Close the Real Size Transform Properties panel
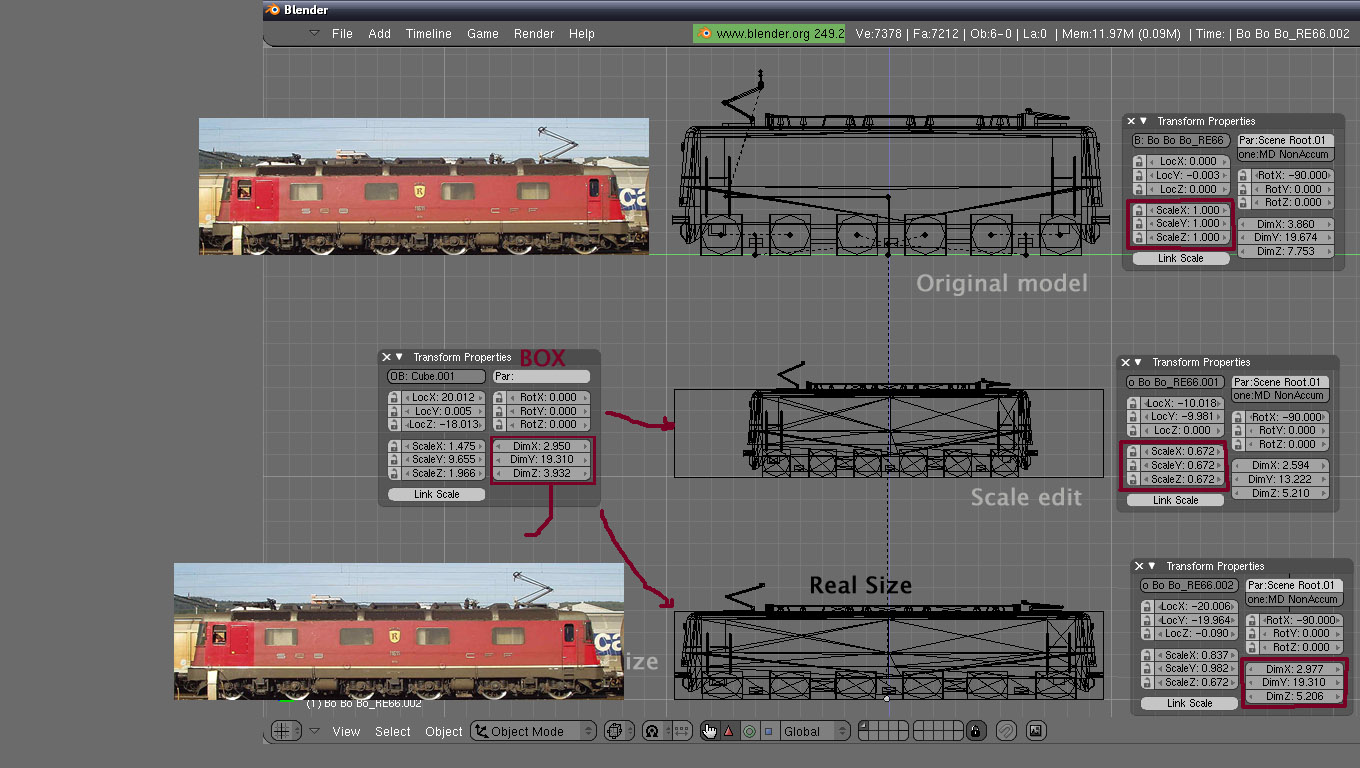Screen dimensions: 1360x768 tap(1139, 566)
